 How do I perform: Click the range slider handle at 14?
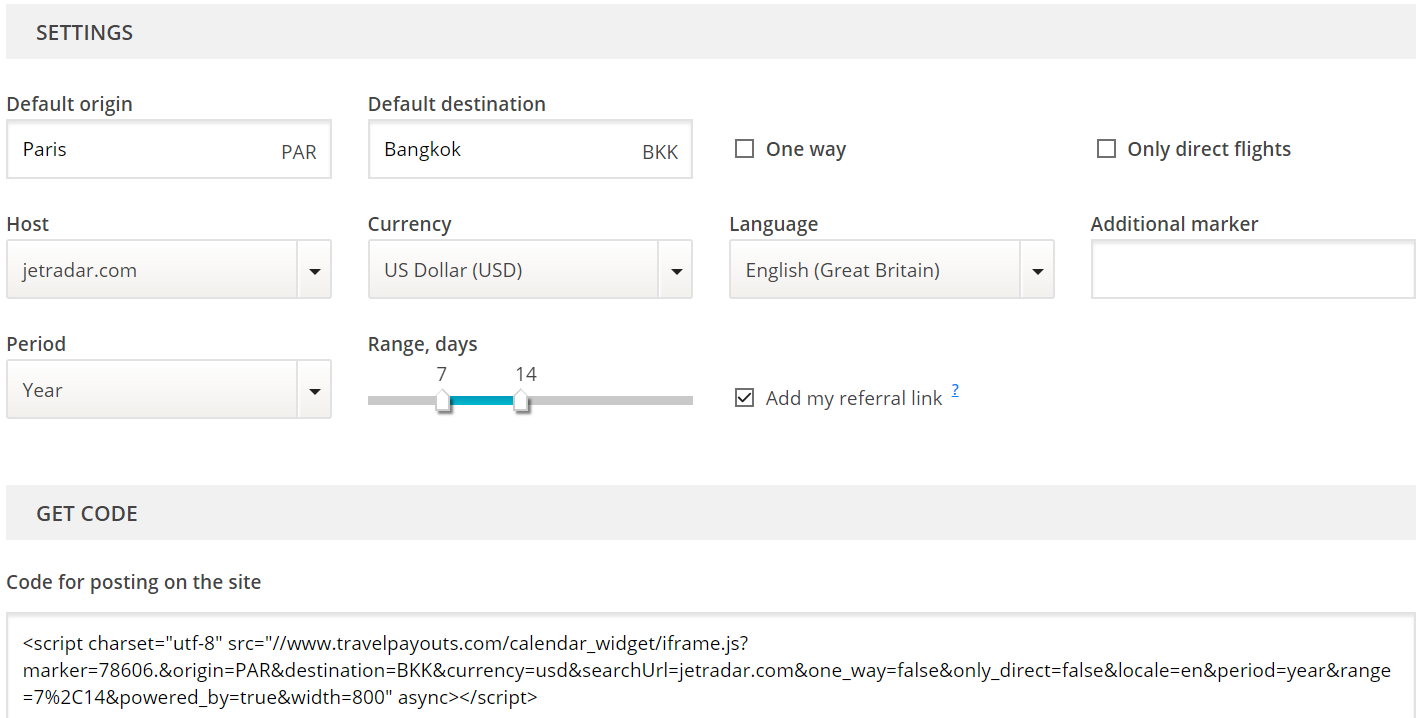coord(521,401)
